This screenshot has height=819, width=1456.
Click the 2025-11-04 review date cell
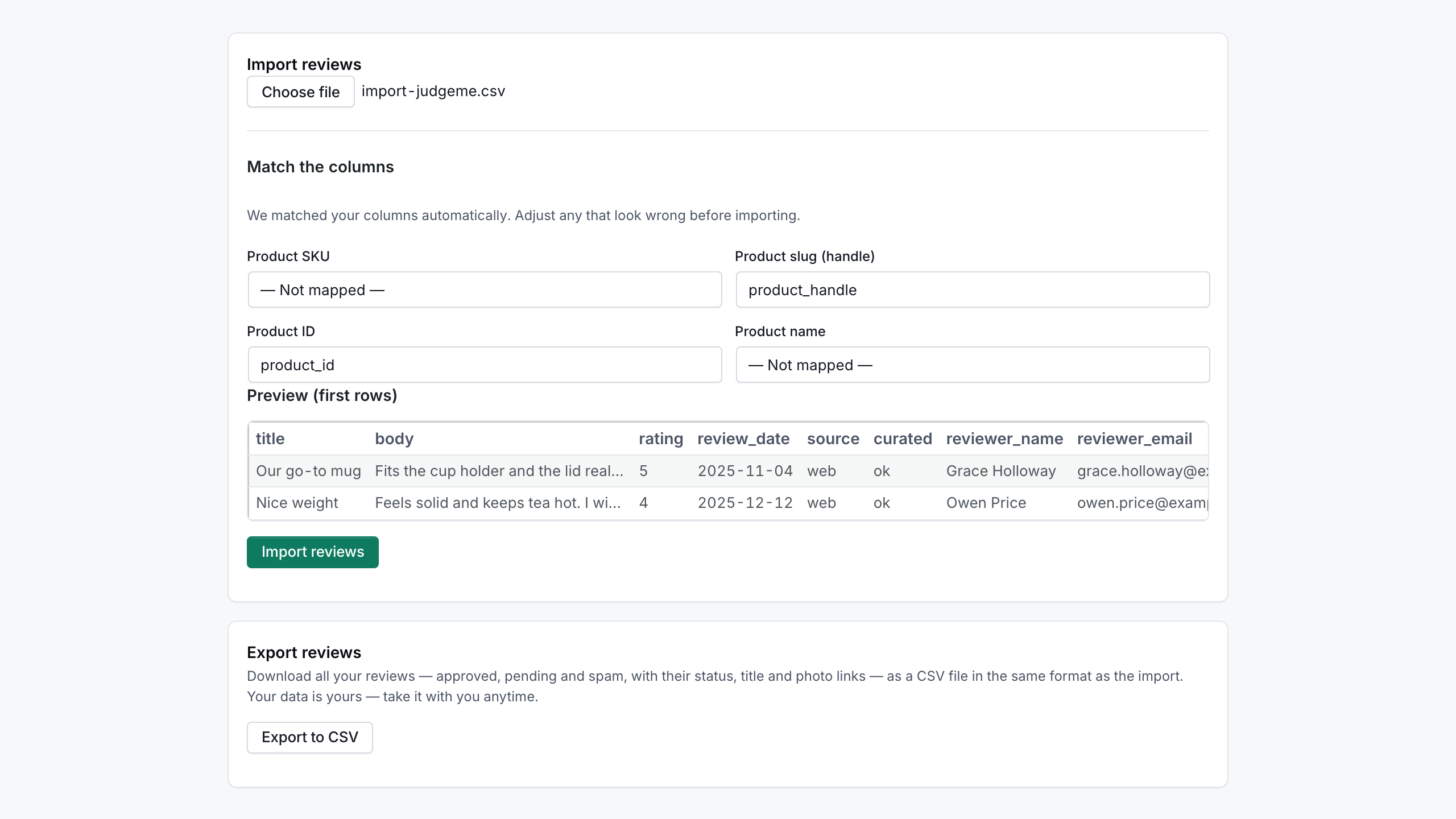point(745,471)
